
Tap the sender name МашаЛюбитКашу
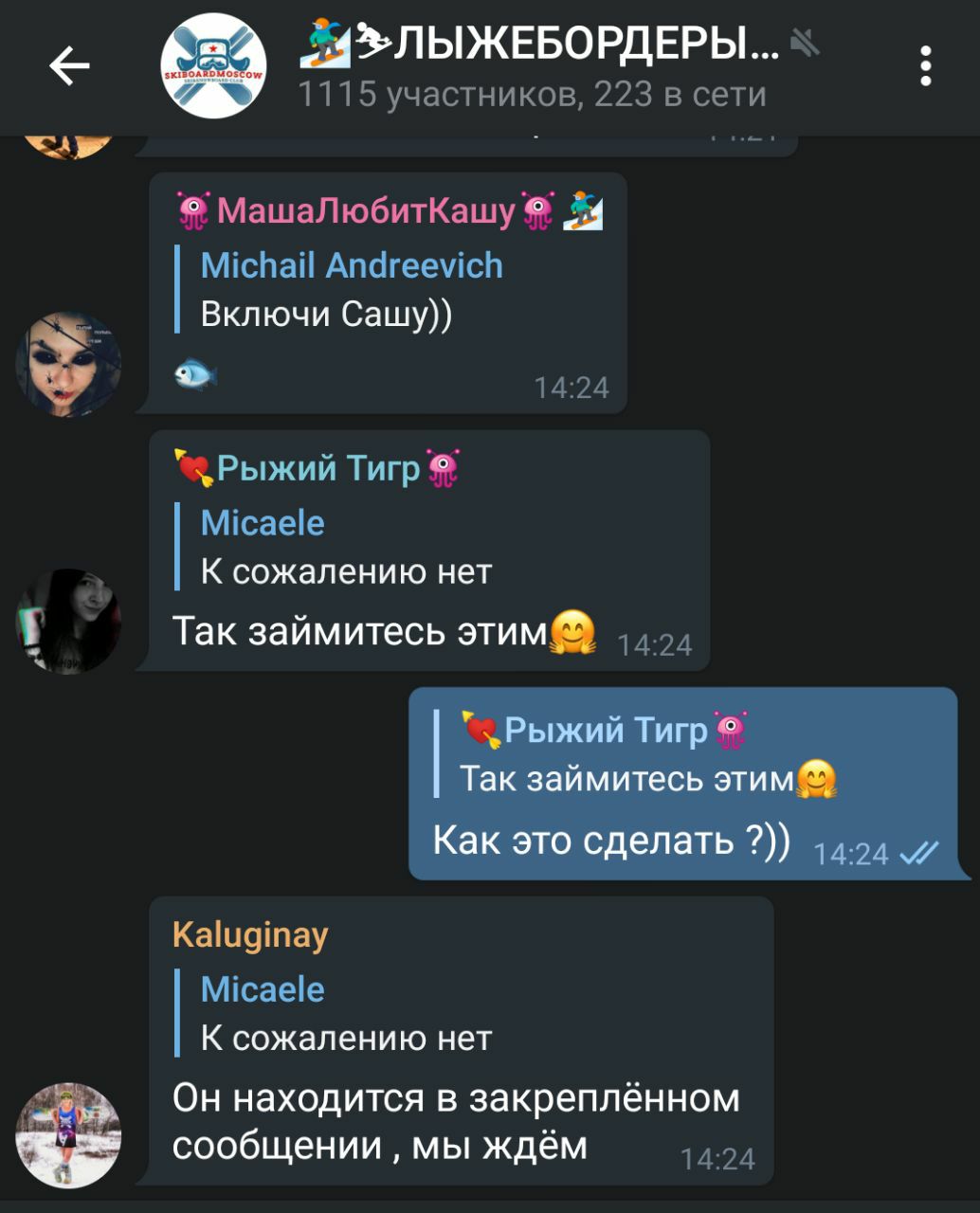[x=366, y=209]
